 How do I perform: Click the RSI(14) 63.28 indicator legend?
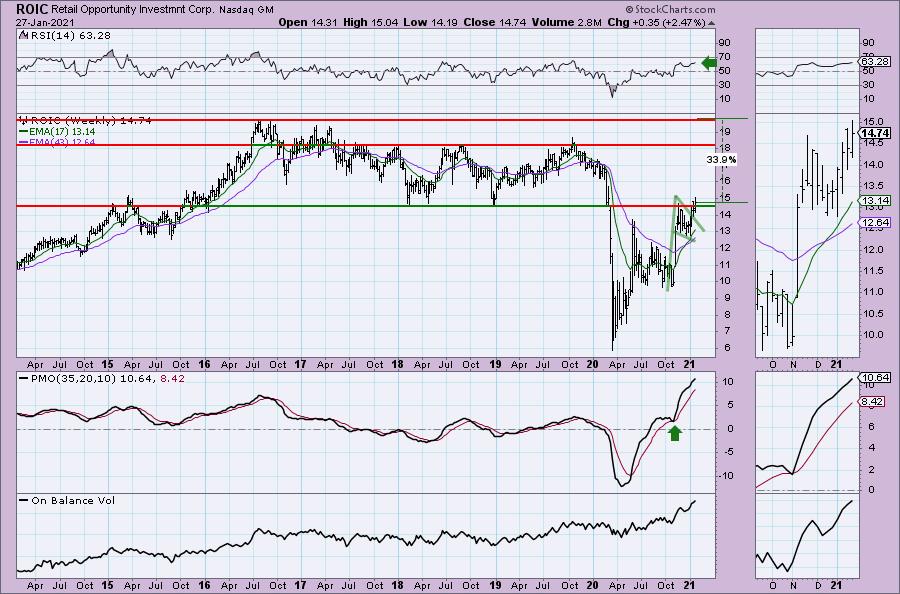pos(64,36)
